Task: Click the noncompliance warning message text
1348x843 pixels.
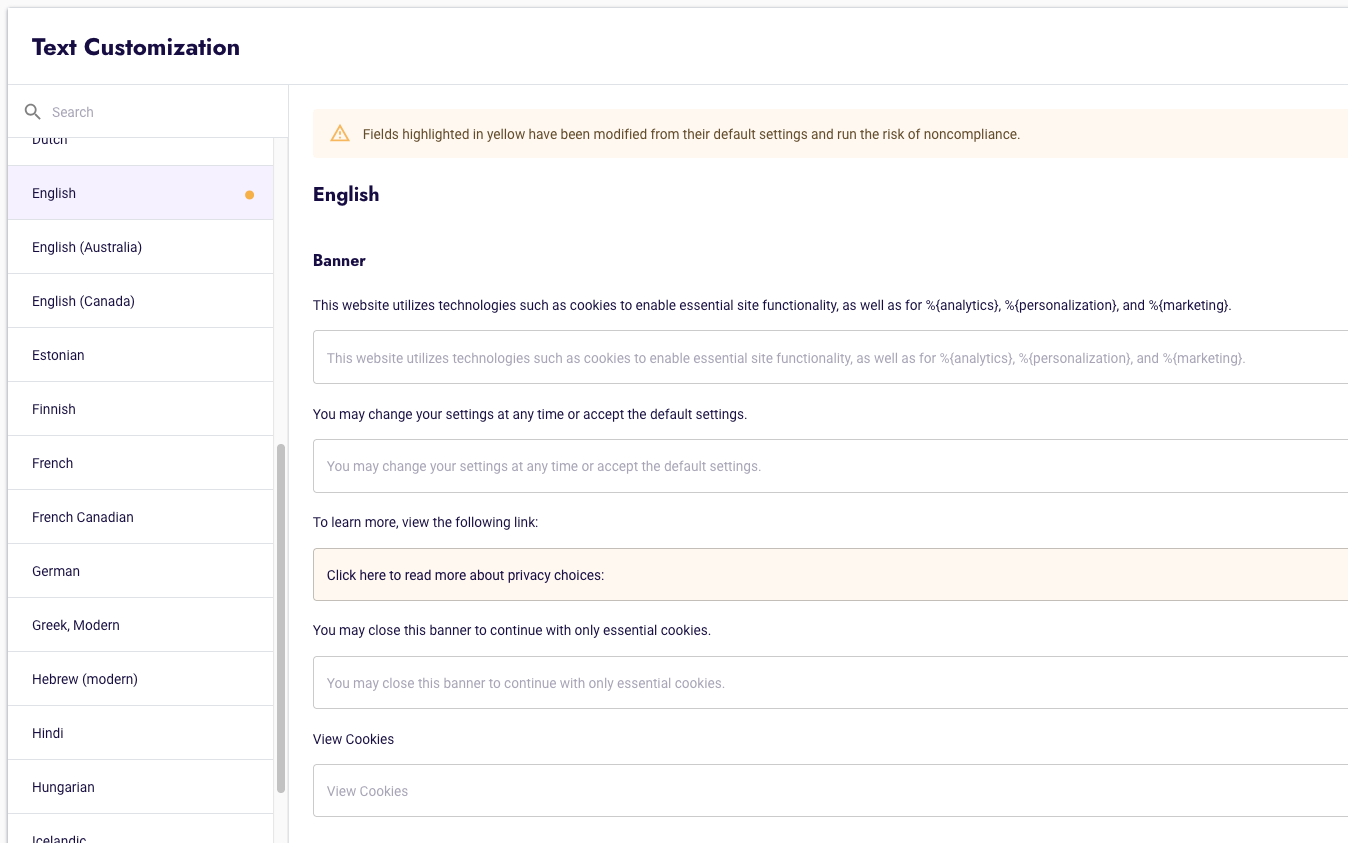Action: [691, 134]
